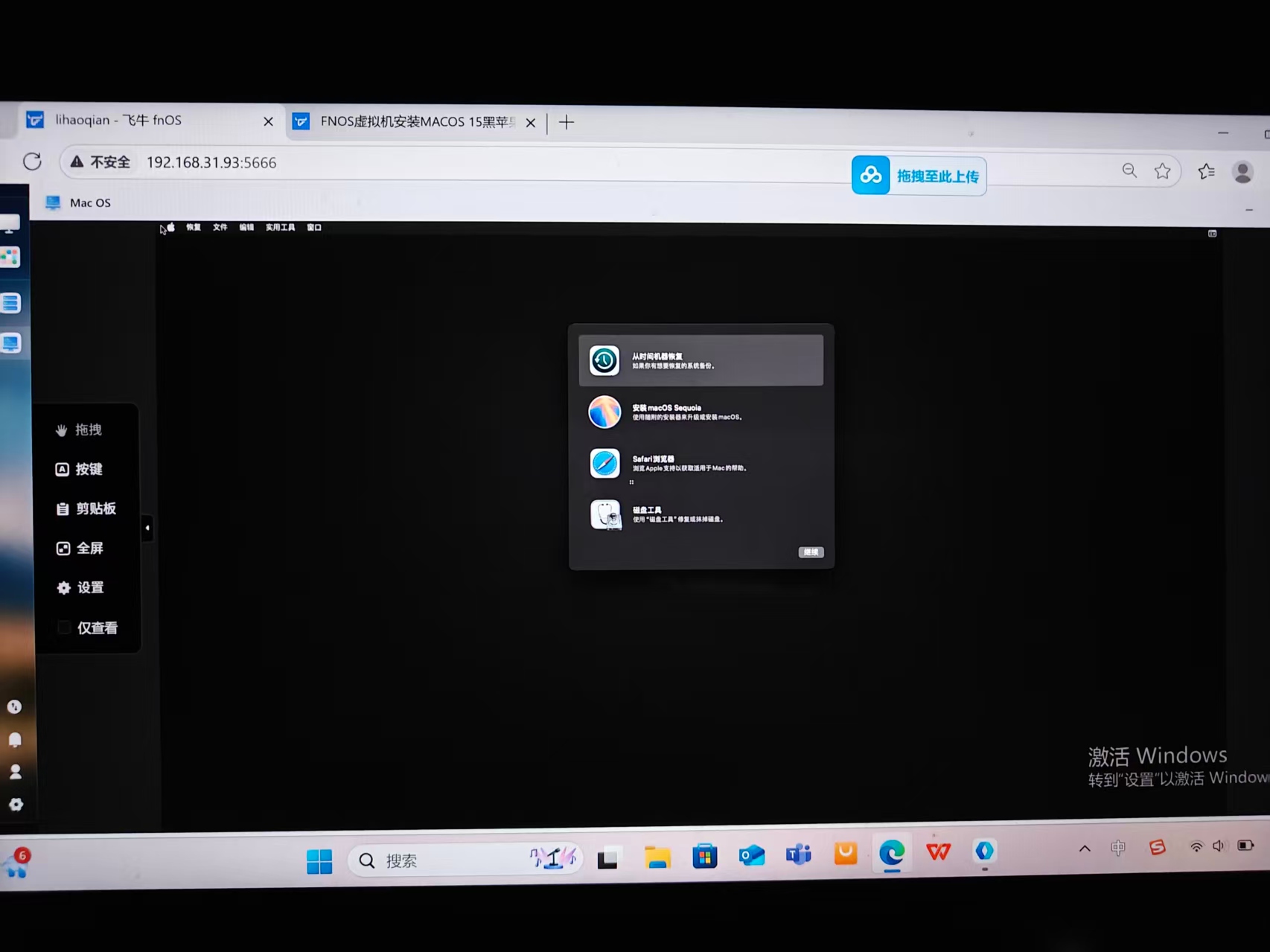This screenshot has width=1270, height=952.
Task: Open File Explorer from the taskbar
Action: tap(657, 857)
